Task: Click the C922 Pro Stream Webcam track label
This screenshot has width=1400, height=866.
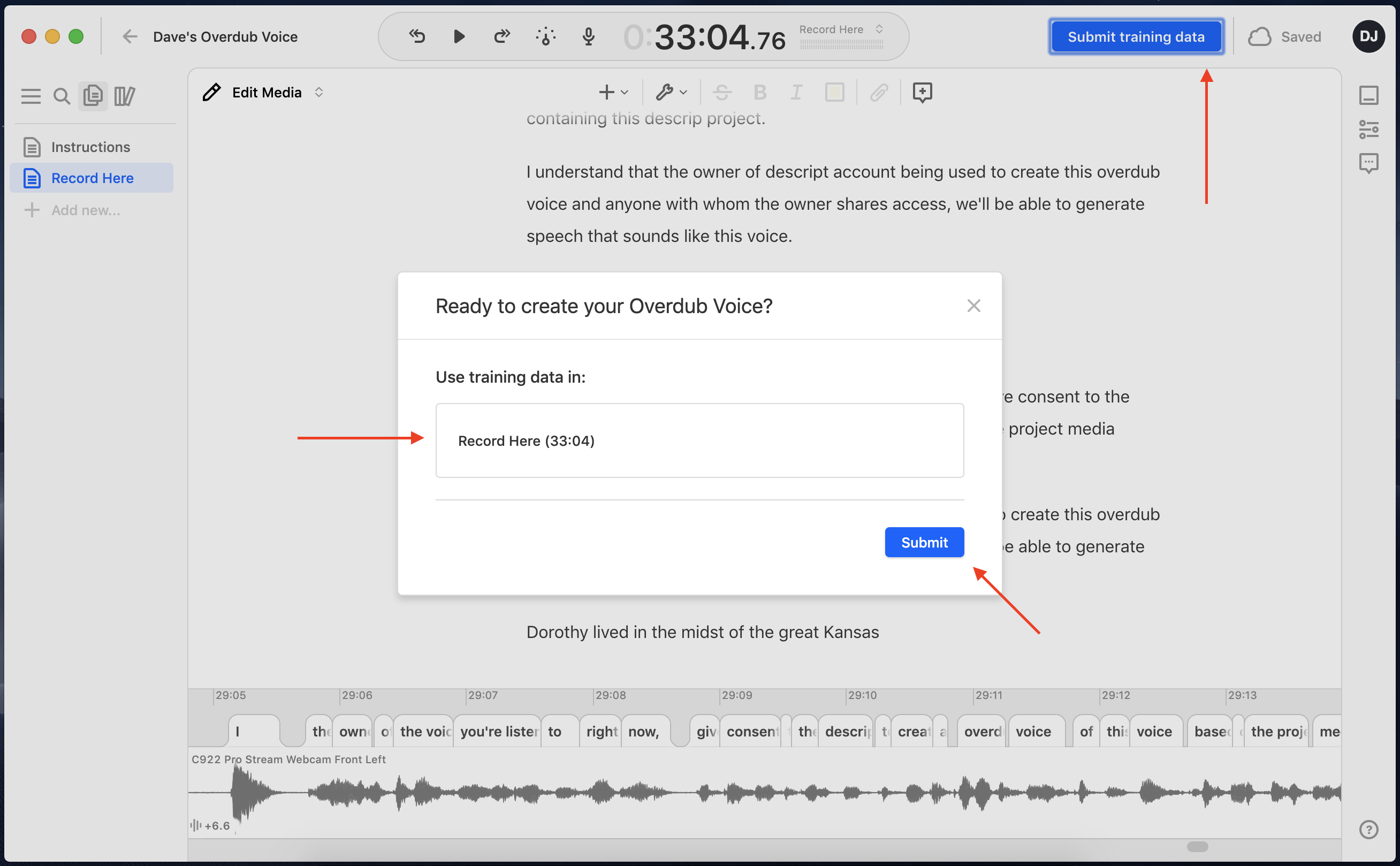Action: 288,759
